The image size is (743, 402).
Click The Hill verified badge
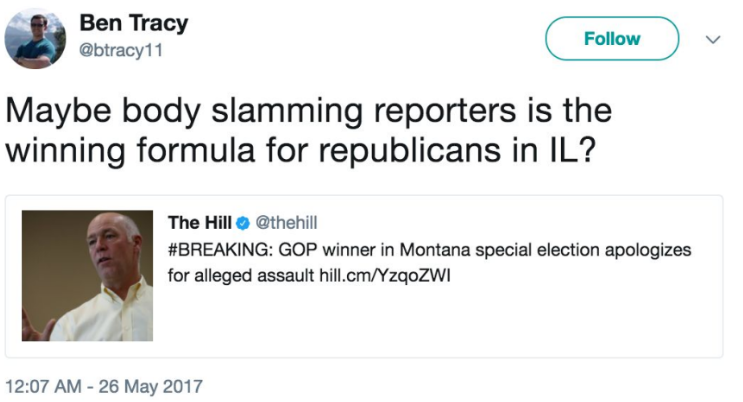243,222
